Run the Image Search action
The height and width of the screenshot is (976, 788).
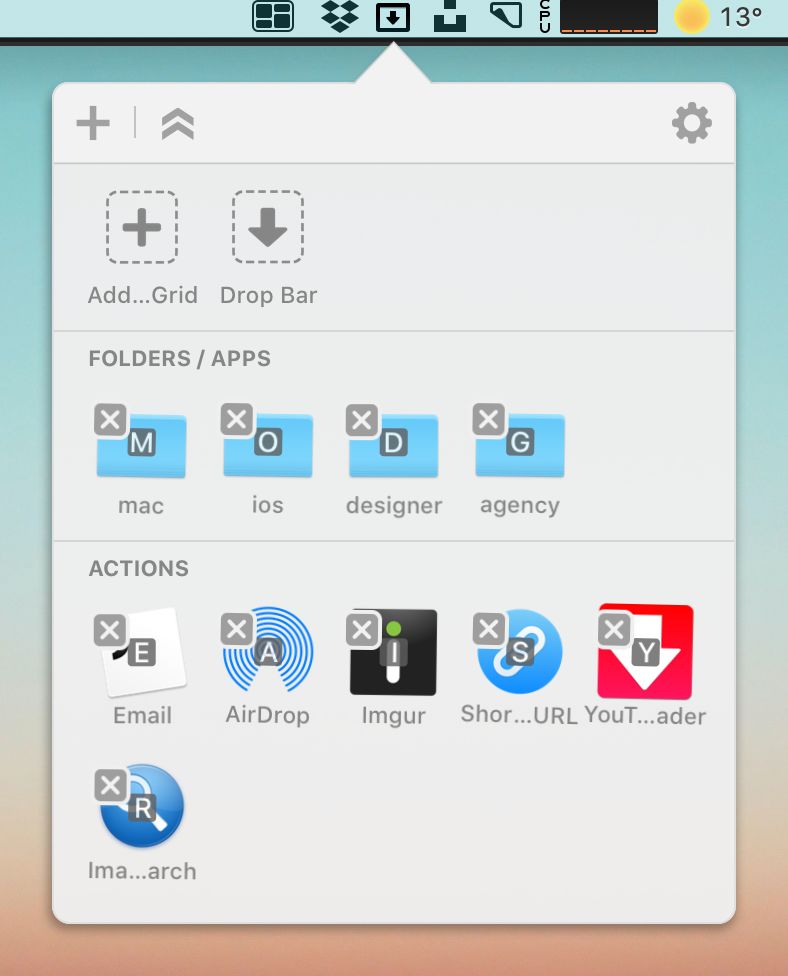point(142,805)
